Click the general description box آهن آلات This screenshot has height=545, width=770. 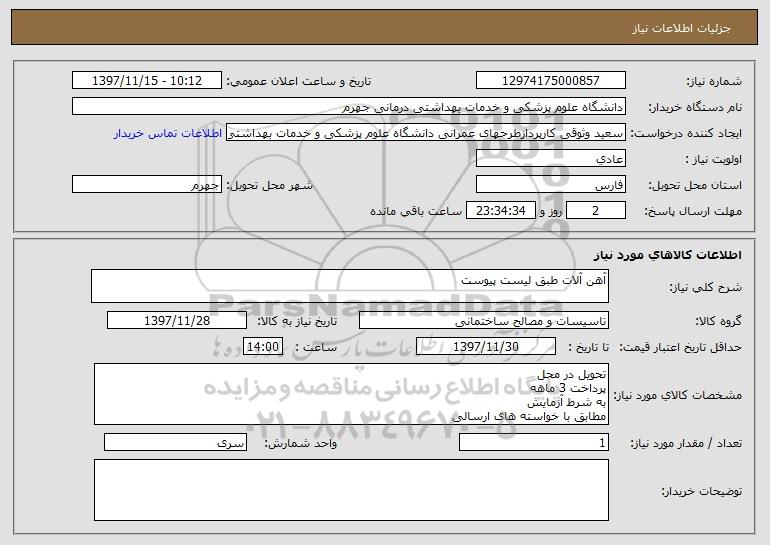[350, 286]
